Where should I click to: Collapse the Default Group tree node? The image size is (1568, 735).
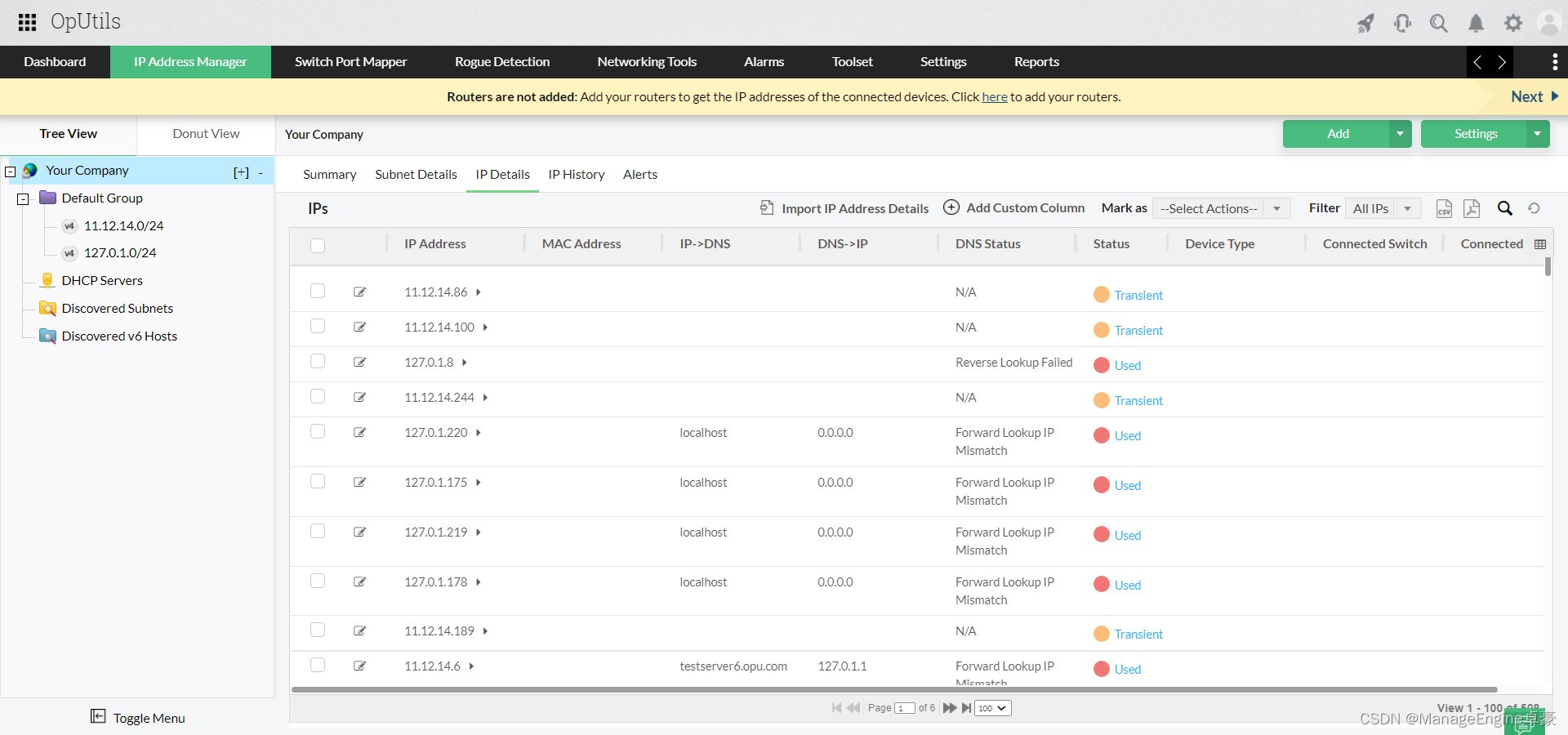[x=23, y=198]
